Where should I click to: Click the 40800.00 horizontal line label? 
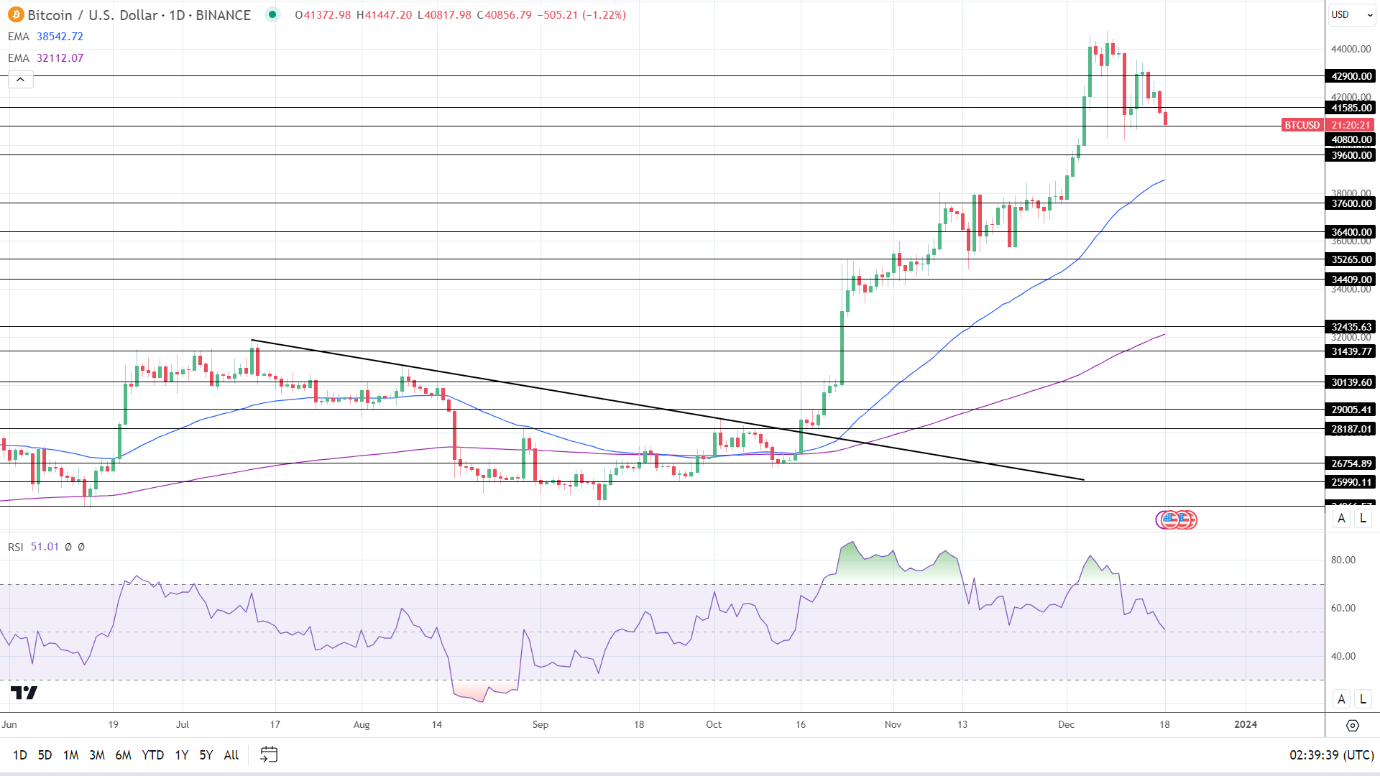[1351, 139]
